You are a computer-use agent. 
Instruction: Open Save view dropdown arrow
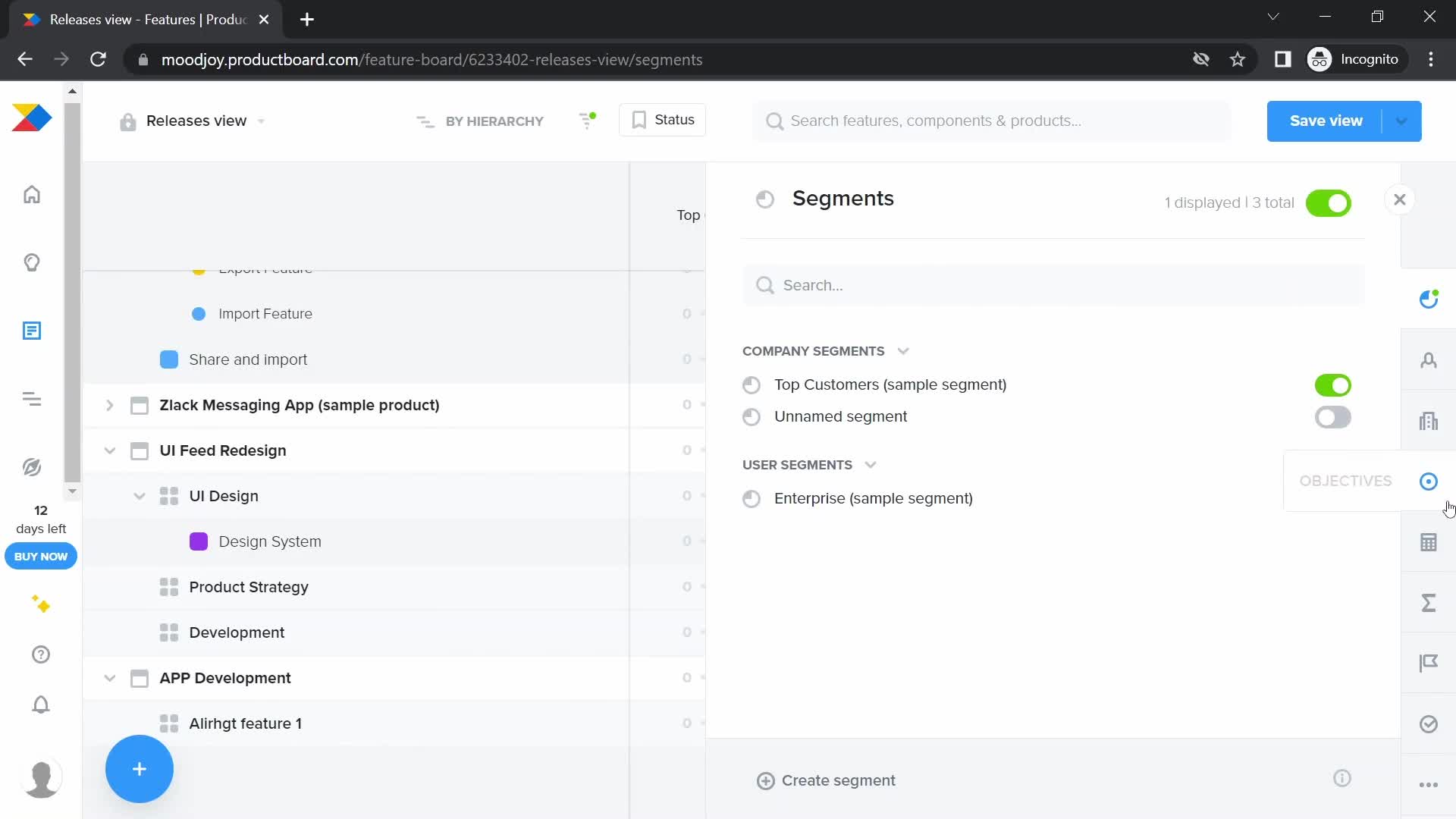(1401, 121)
